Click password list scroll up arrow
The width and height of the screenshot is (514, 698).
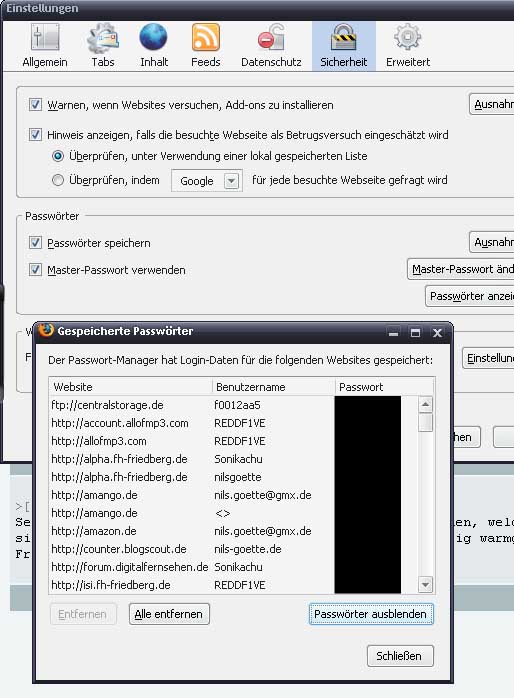(x=425, y=404)
